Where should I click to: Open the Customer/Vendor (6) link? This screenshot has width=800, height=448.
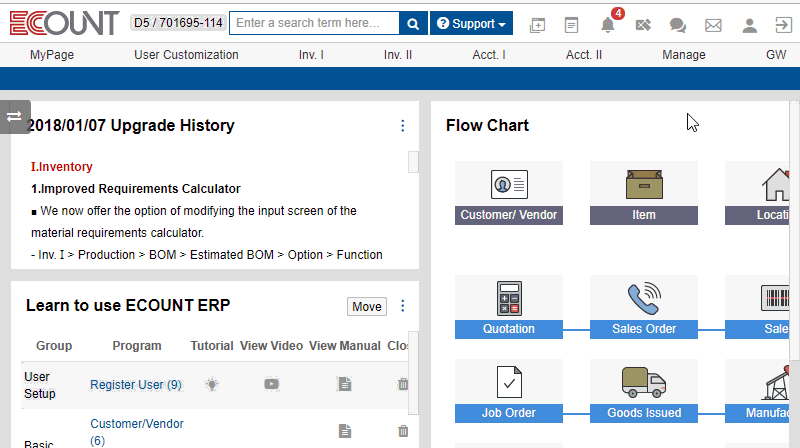137,432
